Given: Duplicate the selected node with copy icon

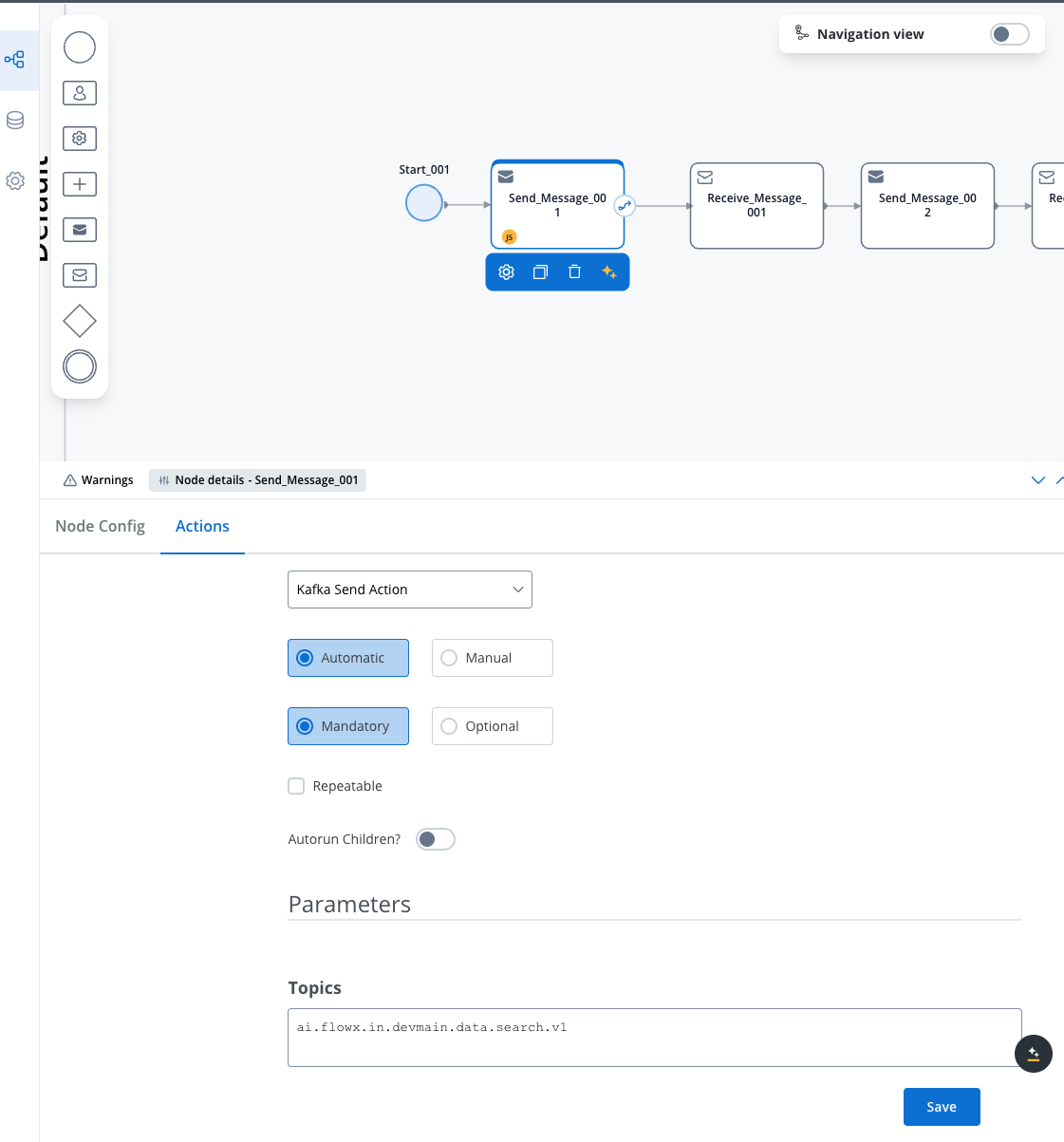Looking at the screenshot, I should tap(540, 272).
